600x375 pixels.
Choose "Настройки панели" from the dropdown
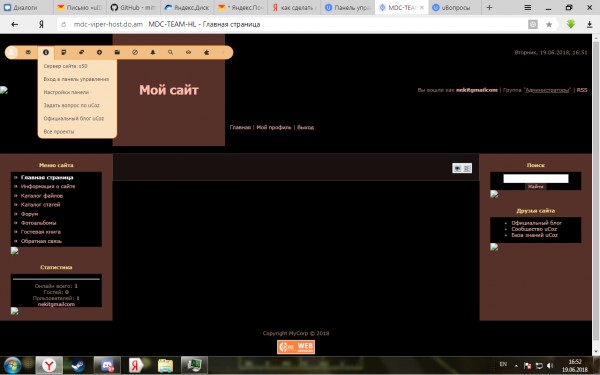[66, 92]
